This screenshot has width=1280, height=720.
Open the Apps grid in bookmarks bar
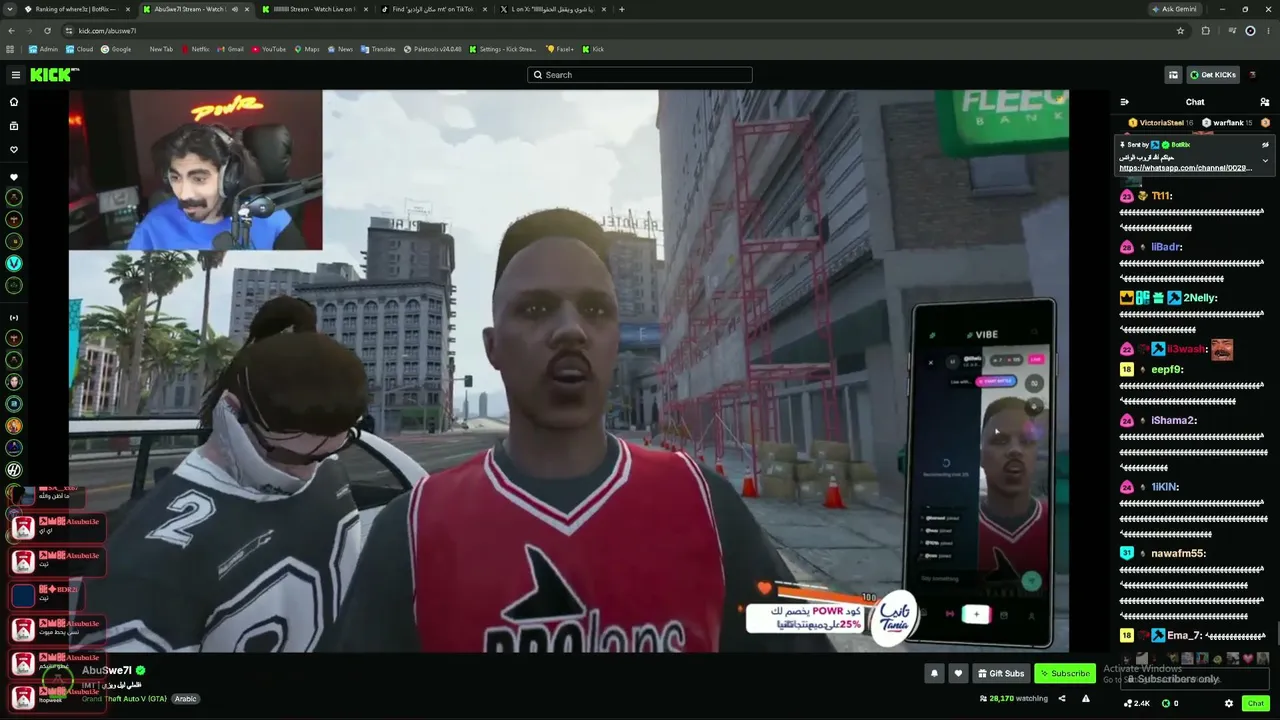10,49
